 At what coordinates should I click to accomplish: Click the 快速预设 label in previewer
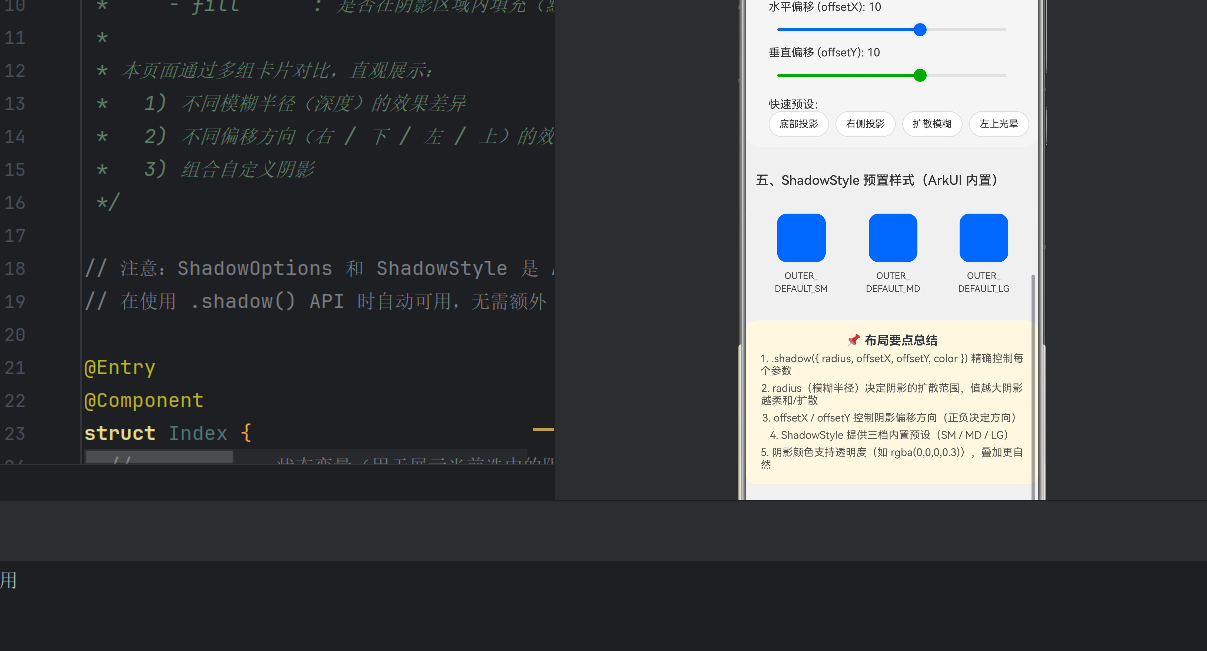tap(794, 104)
